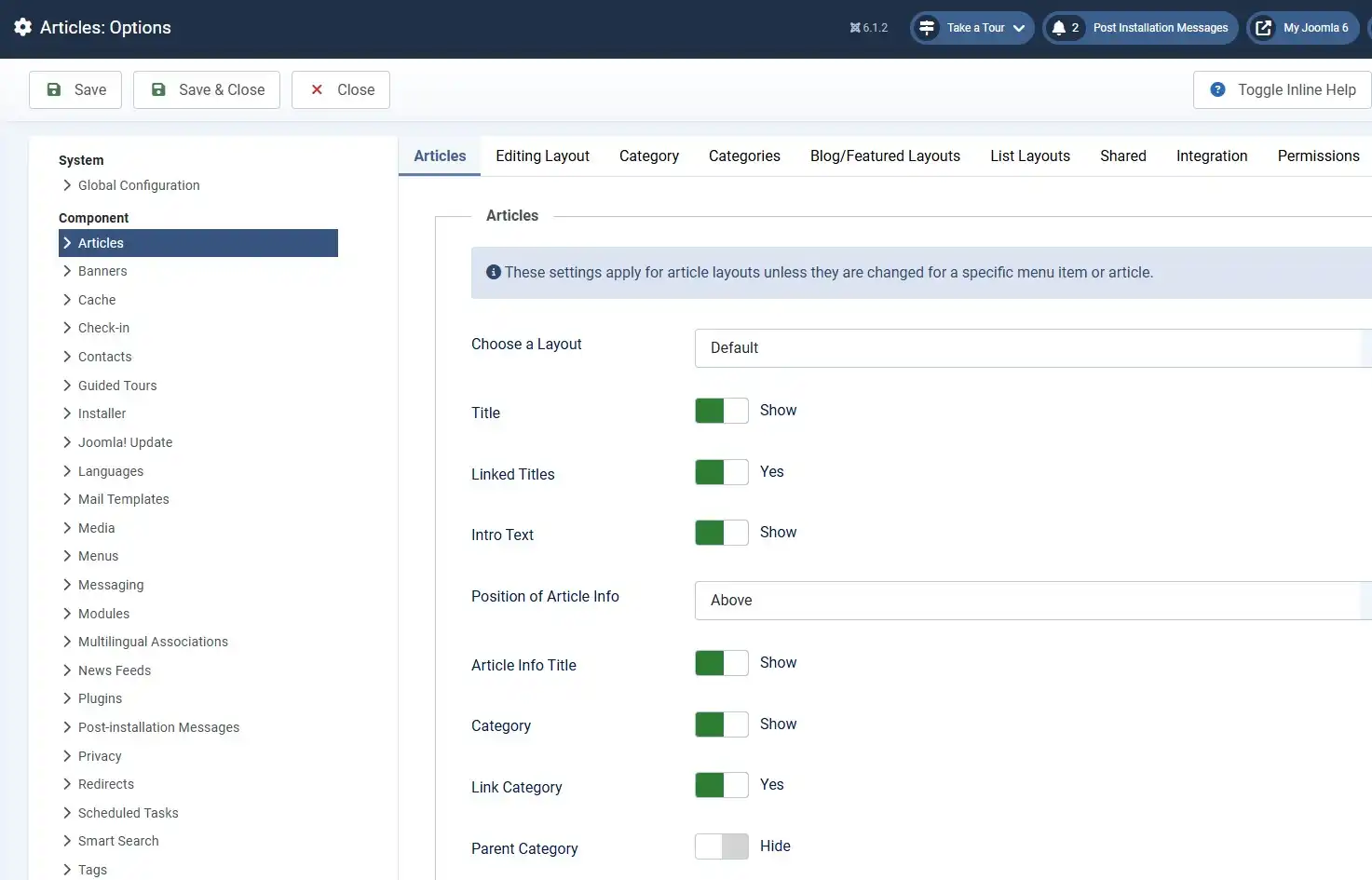Click the red X icon on Close button
This screenshot has height=880, width=1372.
click(317, 89)
